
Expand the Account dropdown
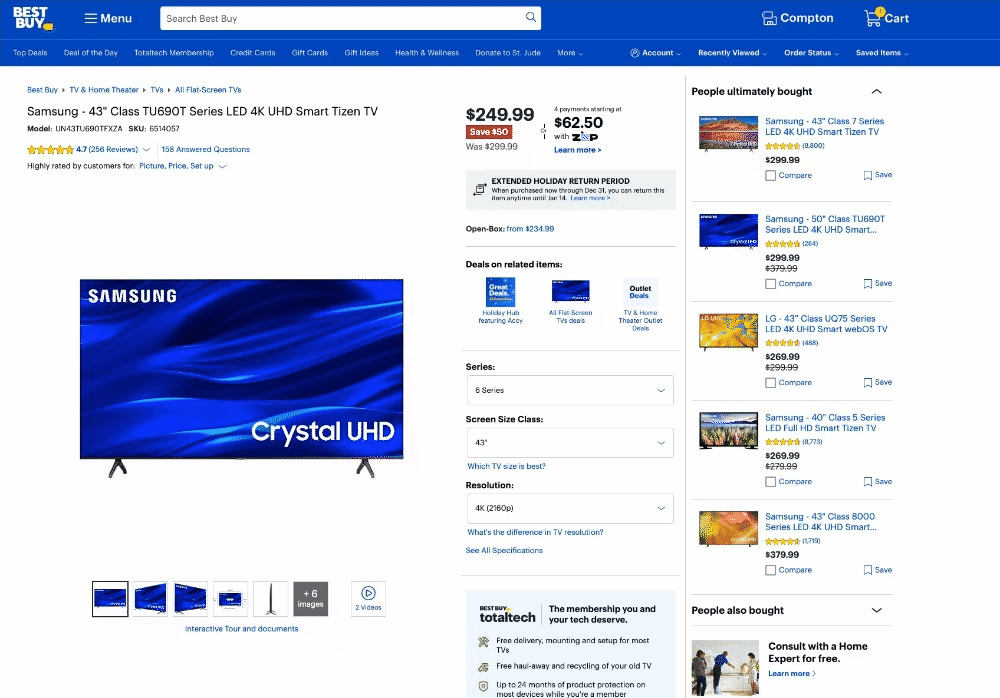tap(656, 53)
